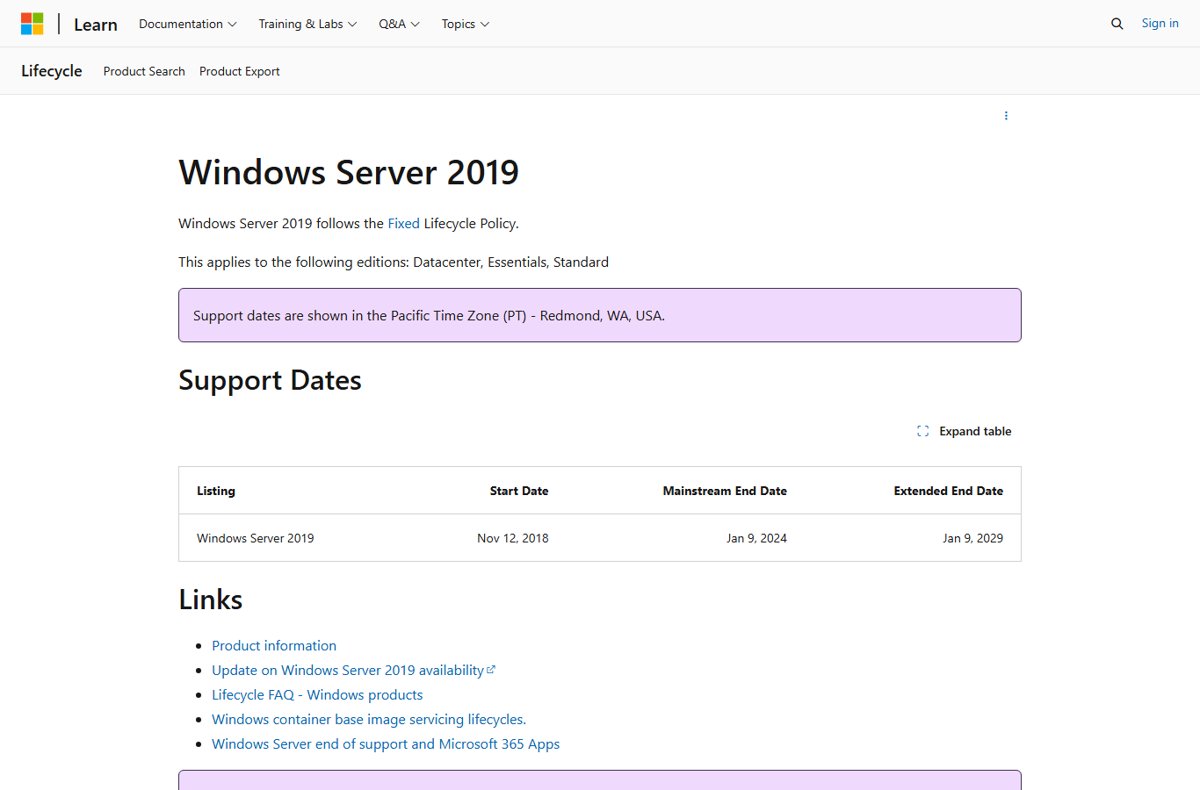Select the Product Export menu item

[239, 71]
